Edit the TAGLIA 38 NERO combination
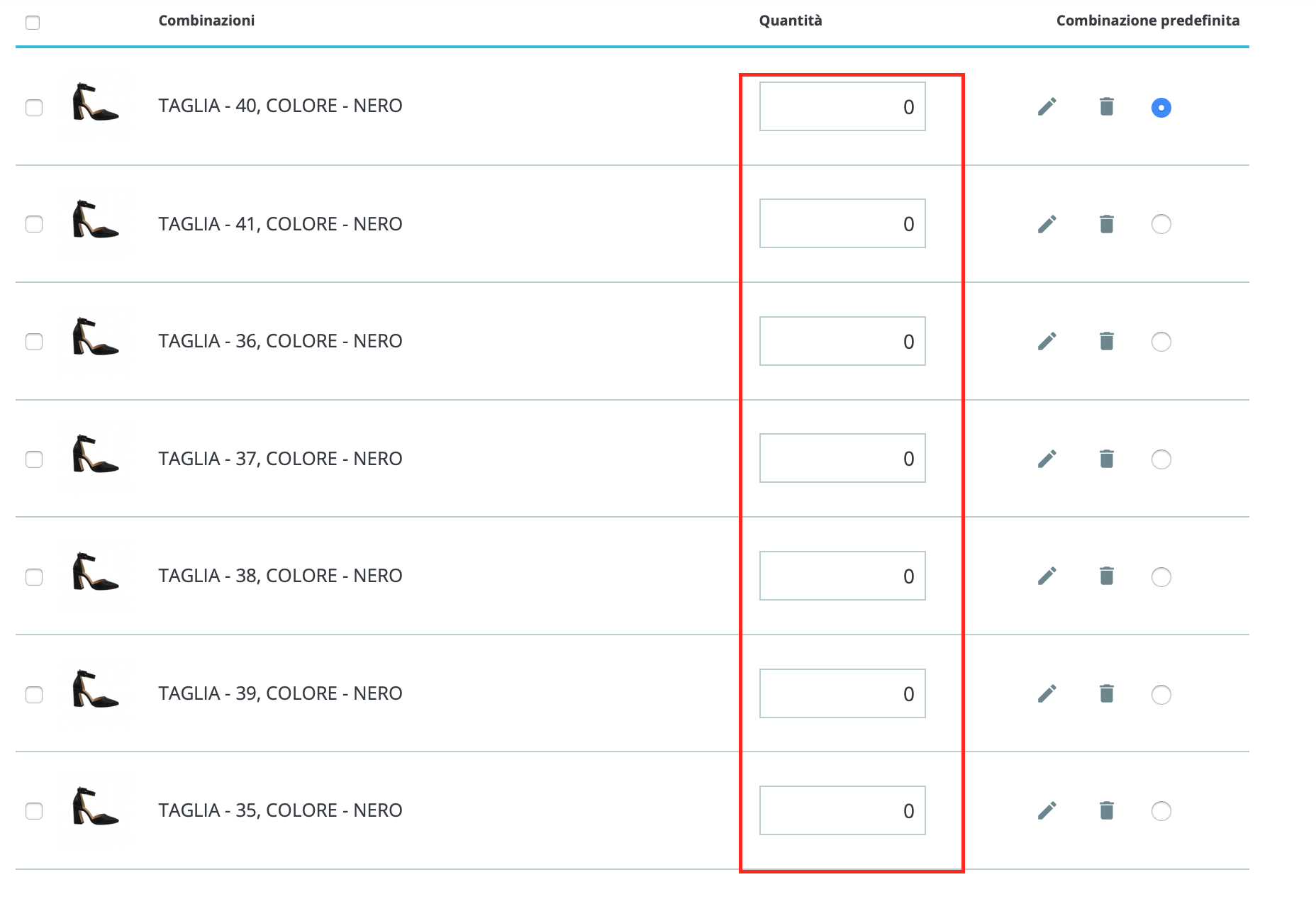Image resolution: width=1316 pixels, height=899 pixels. [x=1047, y=576]
